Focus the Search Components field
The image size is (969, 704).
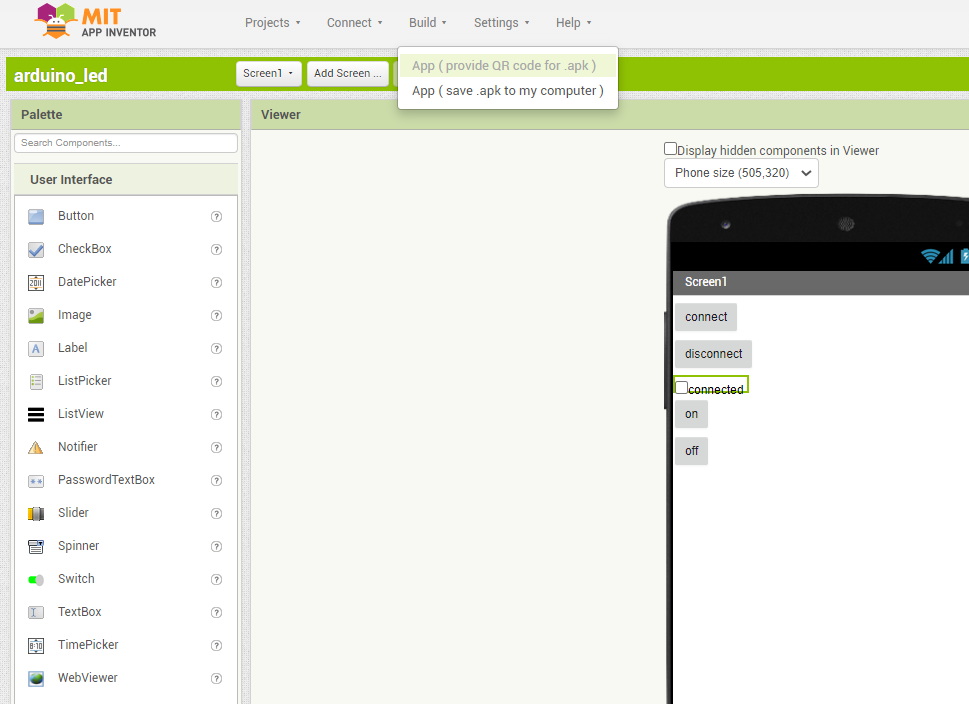126,143
